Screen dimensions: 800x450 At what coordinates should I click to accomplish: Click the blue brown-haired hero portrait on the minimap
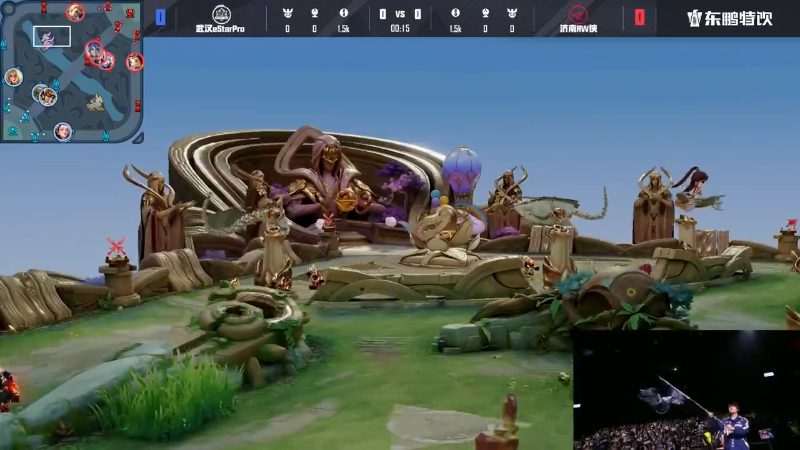click(48, 96)
